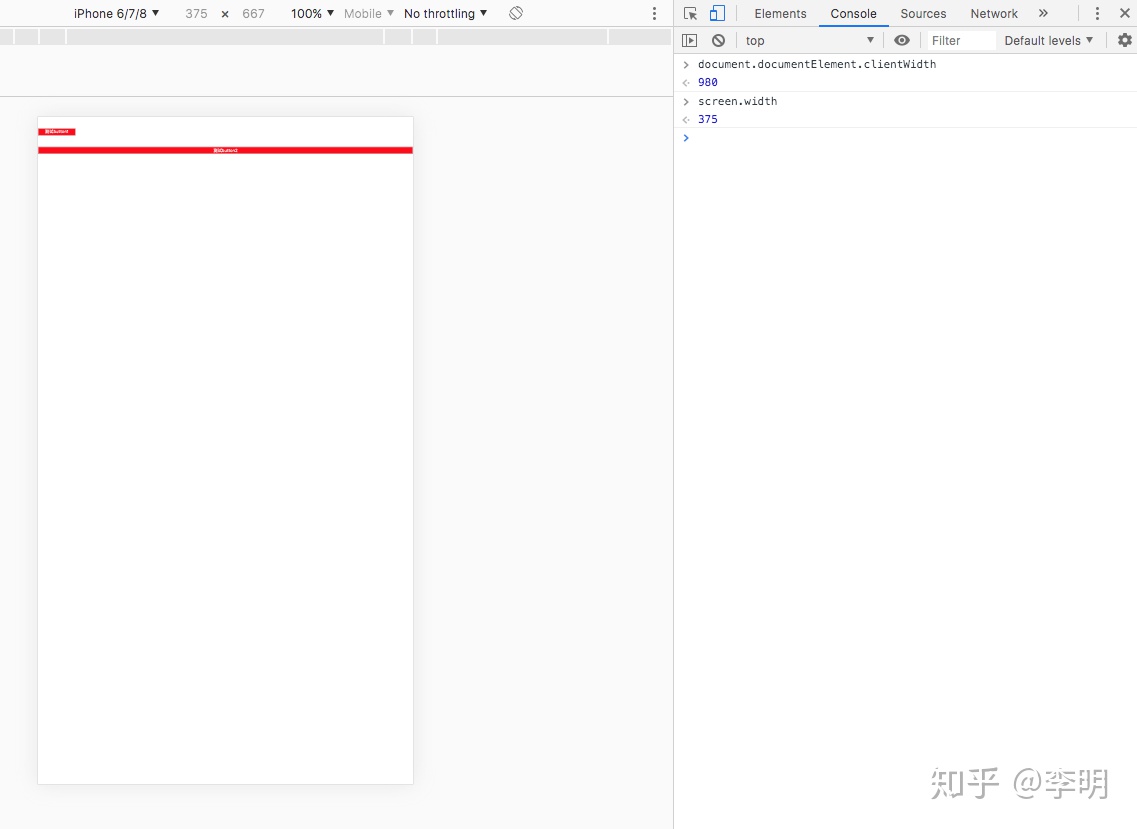Image resolution: width=1137 pixels, height=829 pixels.
Task: Click the 980 console result value
Action: (x=708, y=82)
